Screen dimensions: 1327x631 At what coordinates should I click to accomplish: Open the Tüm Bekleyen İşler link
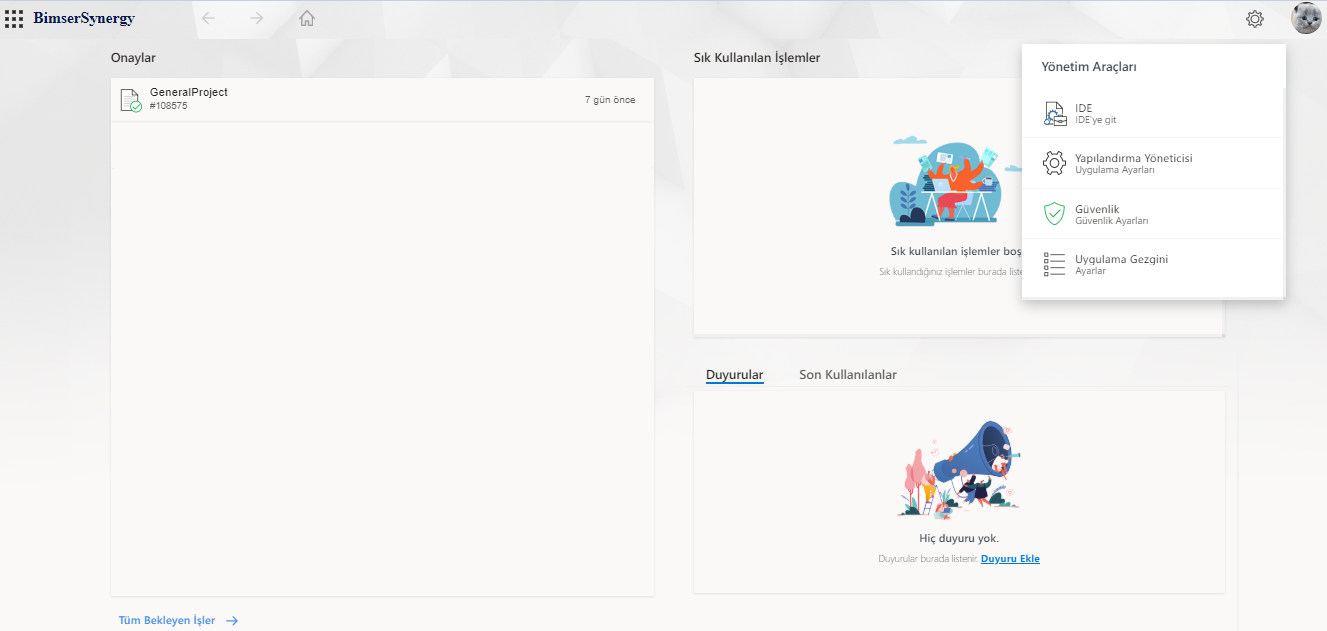[x=167, y=621]
